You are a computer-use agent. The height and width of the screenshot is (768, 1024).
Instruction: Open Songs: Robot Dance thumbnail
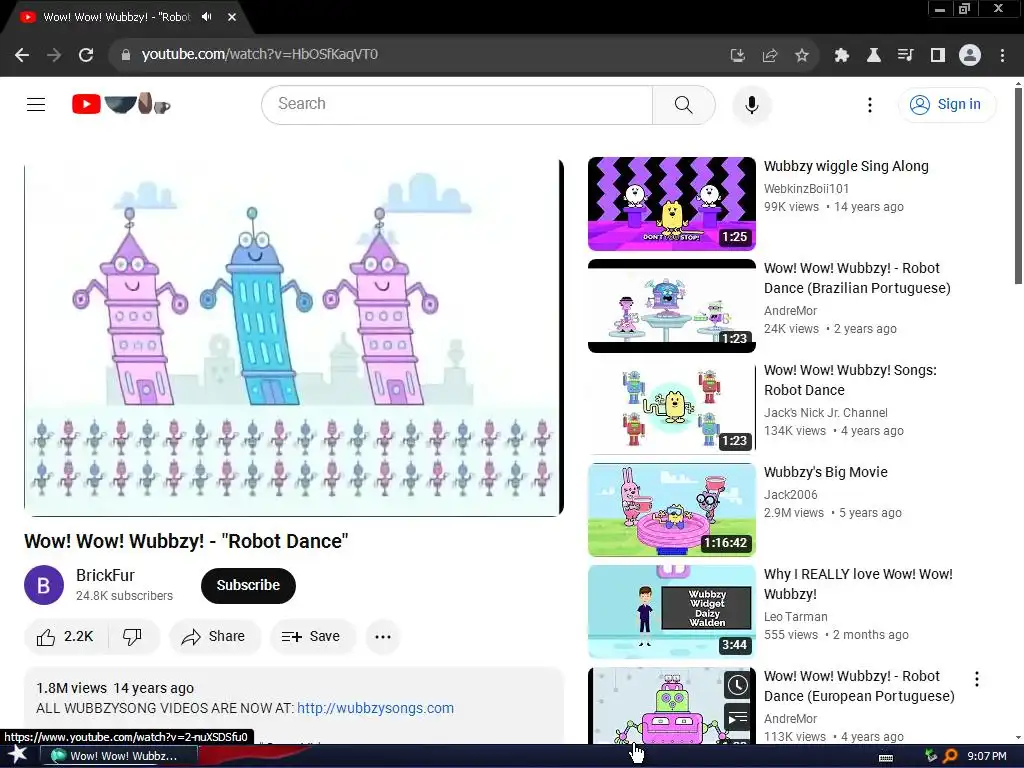[x=671, y=408]
